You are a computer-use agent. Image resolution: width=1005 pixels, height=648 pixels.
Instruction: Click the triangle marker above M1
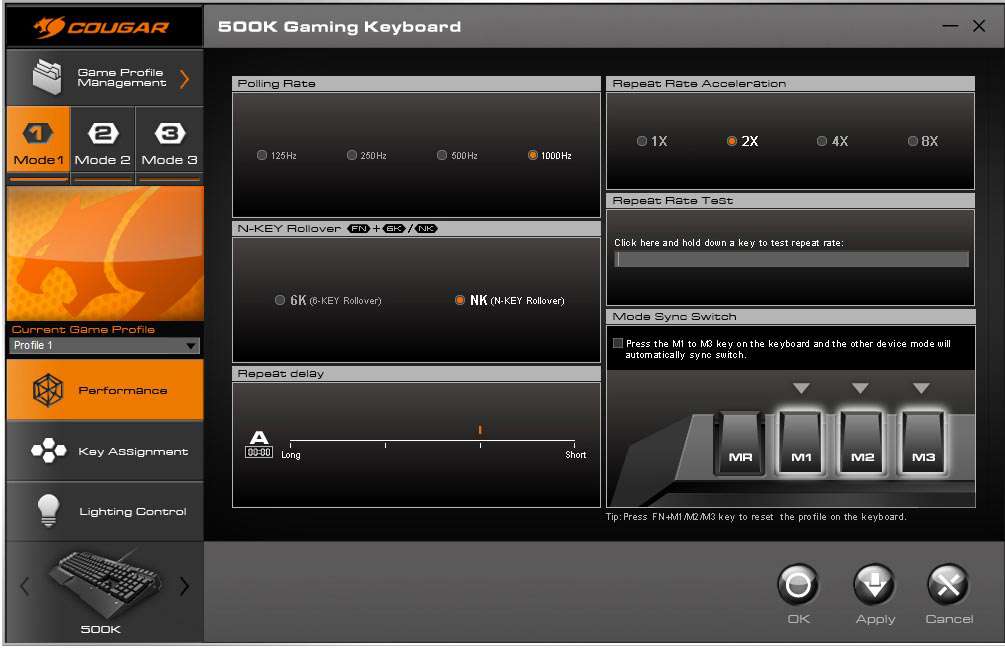tap(801, 388)
